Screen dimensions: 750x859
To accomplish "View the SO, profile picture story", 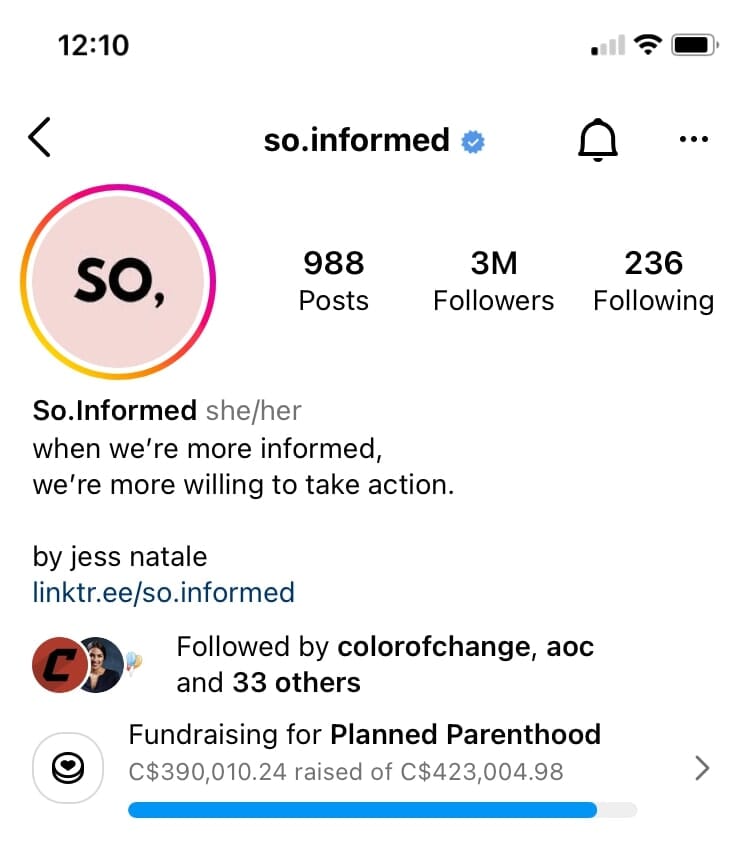I will point(118,282).
